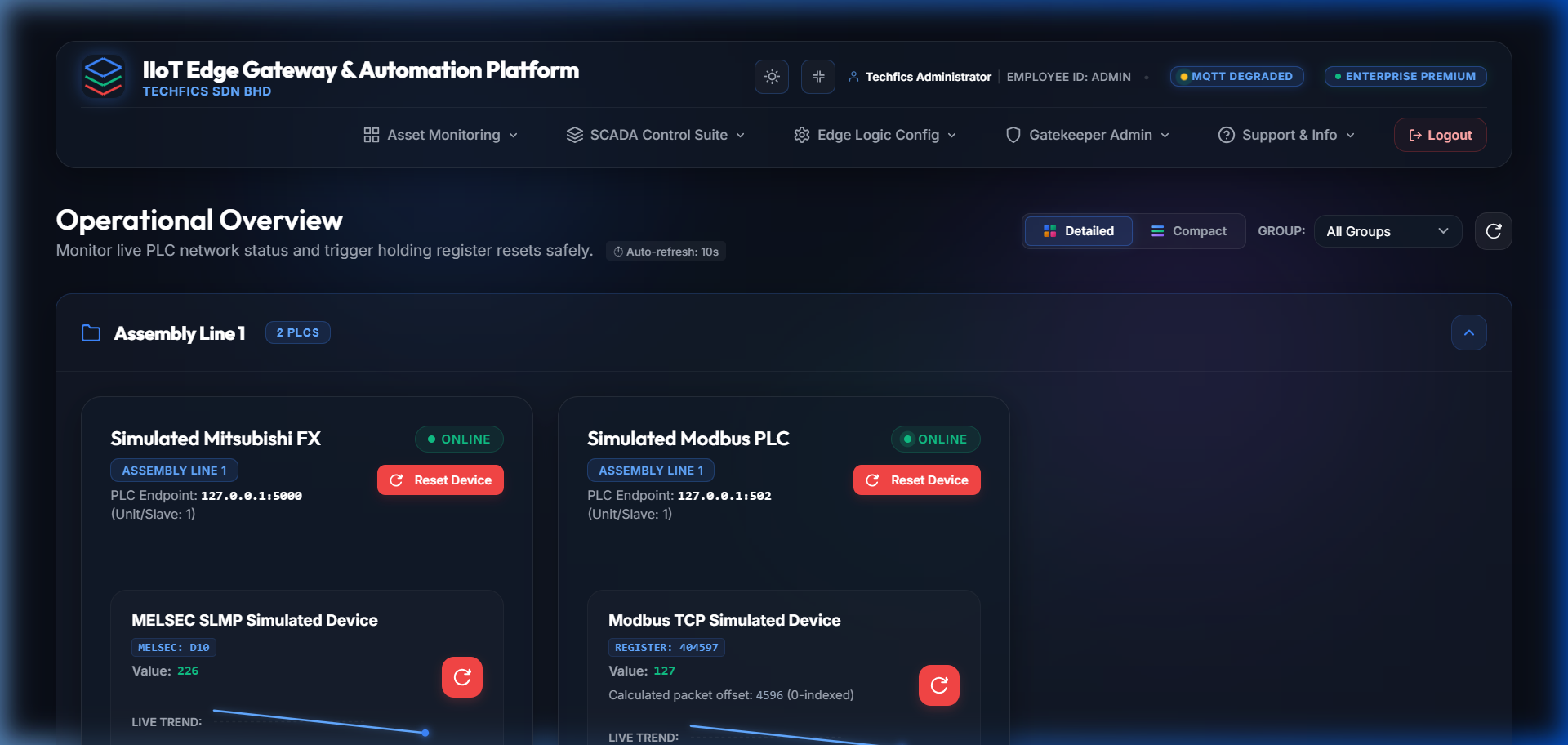Reset MELSEC SLMP Simulated Device register icon
This screenshot has height=745, width=1568.
(462, 677)
